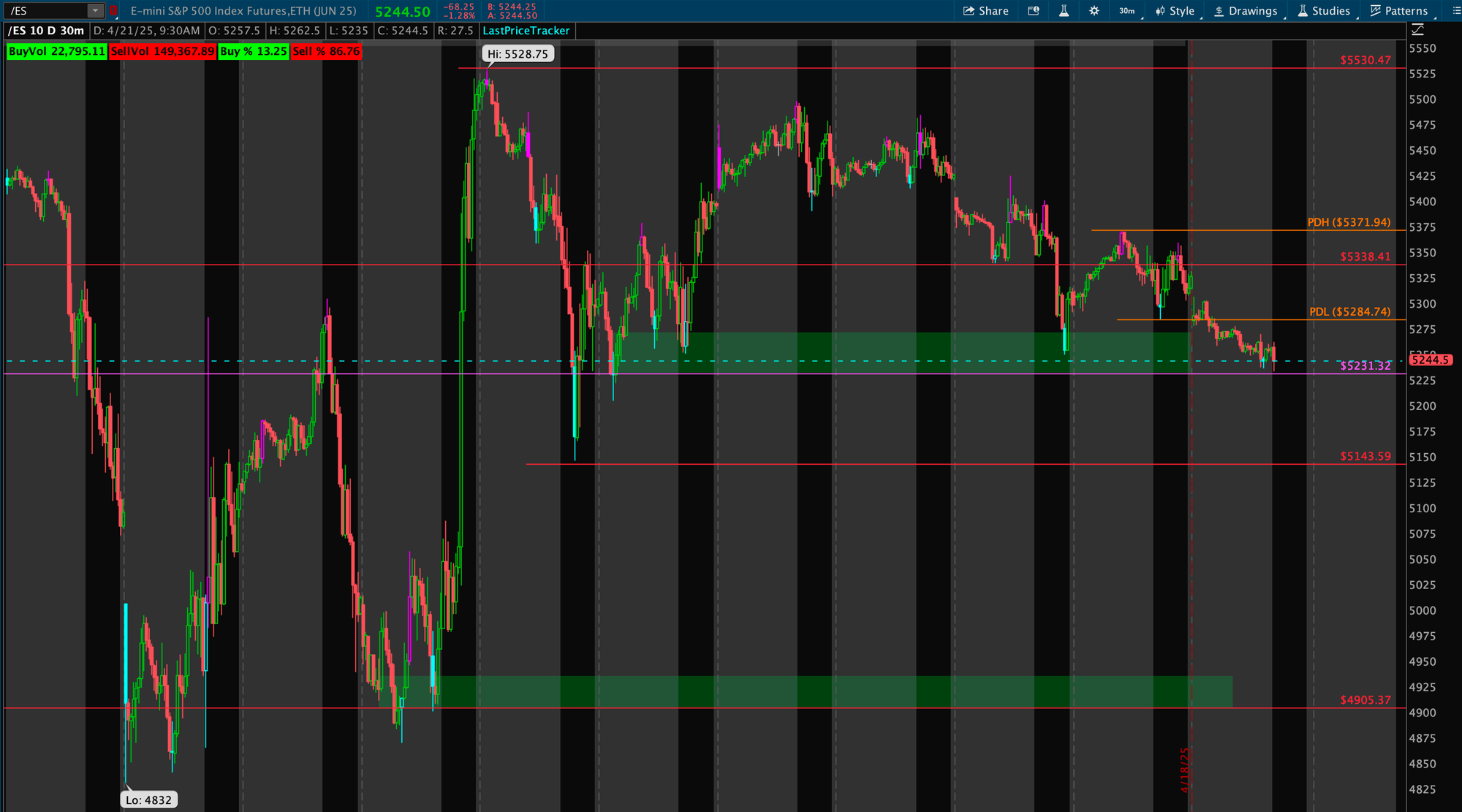Click the flask Edit Studies icon

[1064, 11]
